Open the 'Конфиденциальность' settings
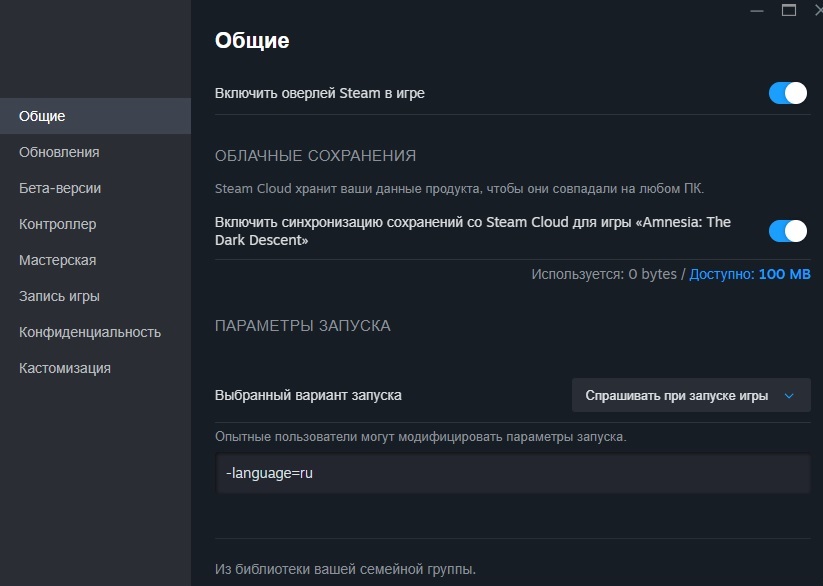 pos(90,332)
